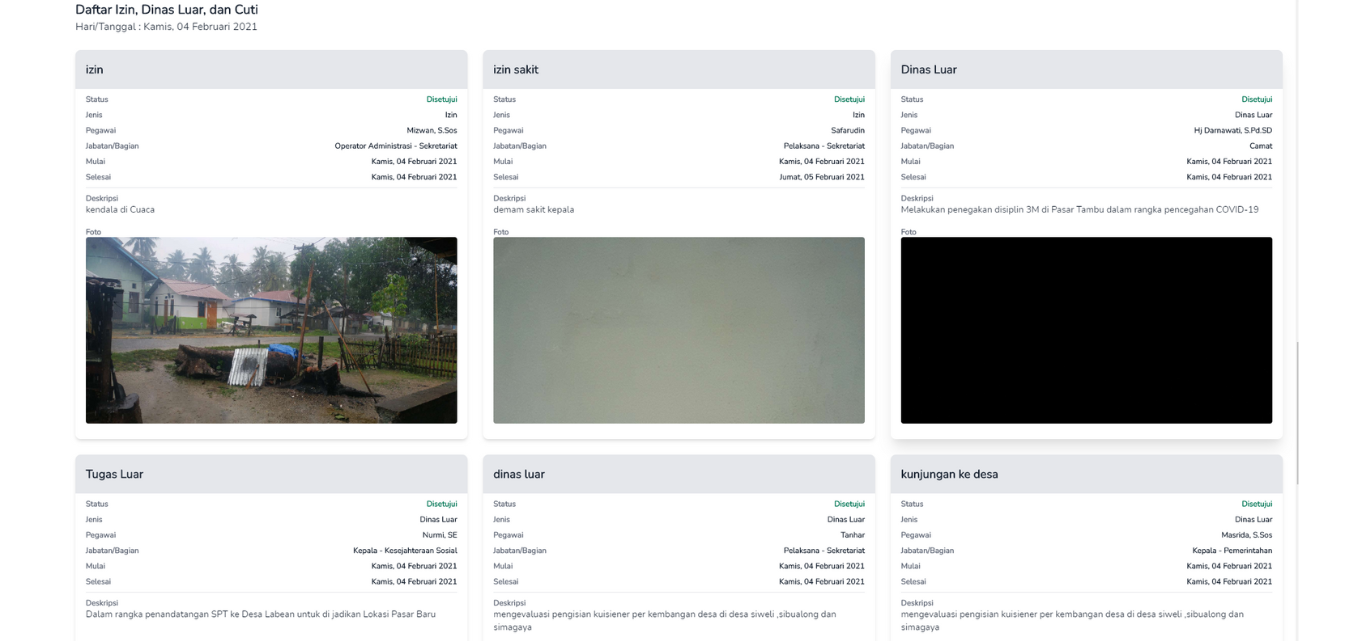Click Disetujui status in izin sakit card
Screen dimensions: 1366x641
pyautogui.click(x=849, y=100)
